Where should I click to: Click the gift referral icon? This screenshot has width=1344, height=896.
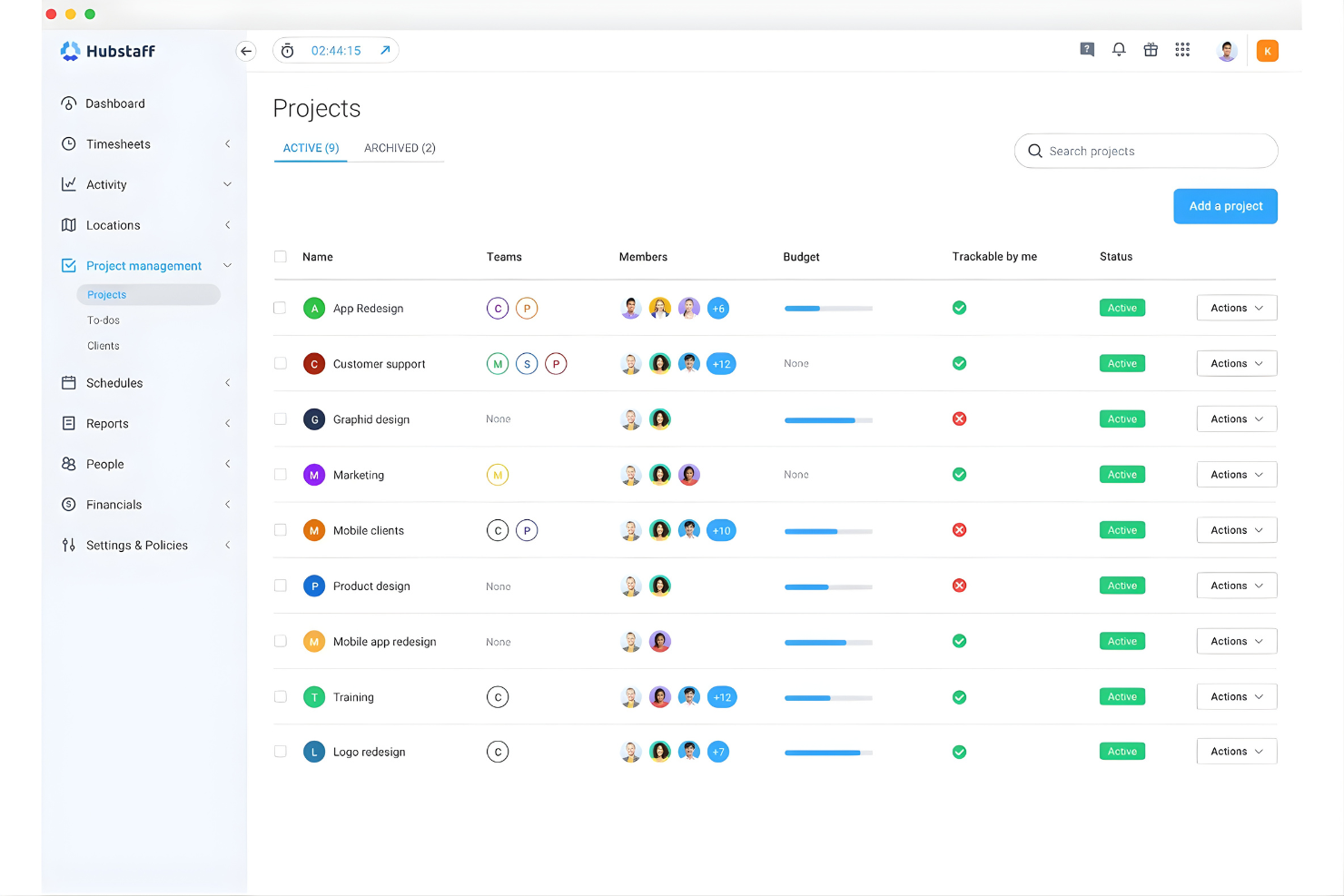(1151, 50)
